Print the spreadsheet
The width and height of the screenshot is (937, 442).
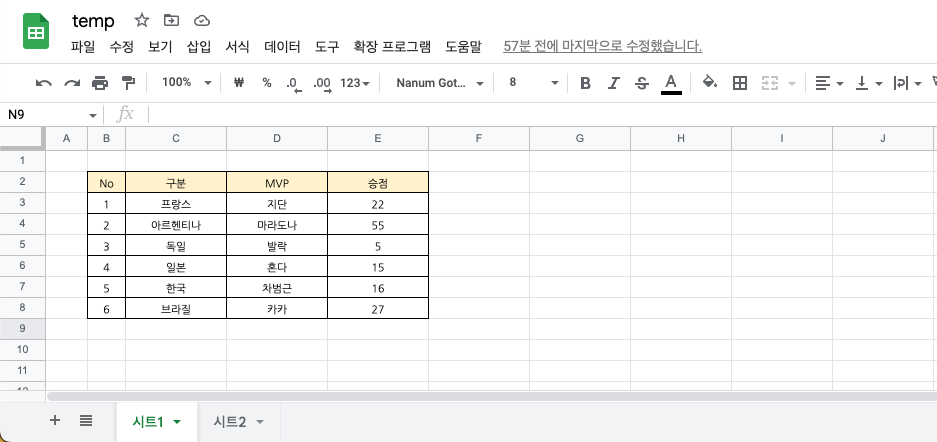100,83
